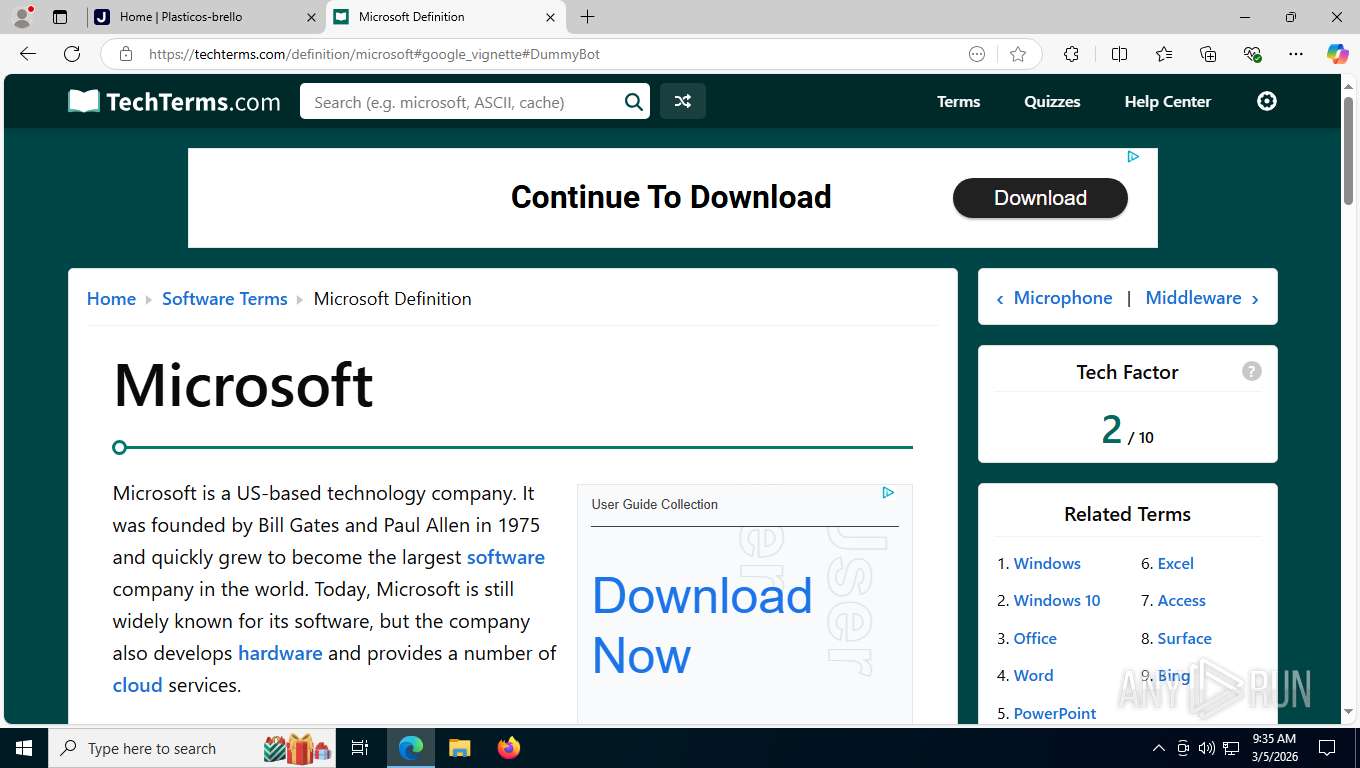
Task: Open the Software Terms breadcrumb
Action: tap(224, 298)
